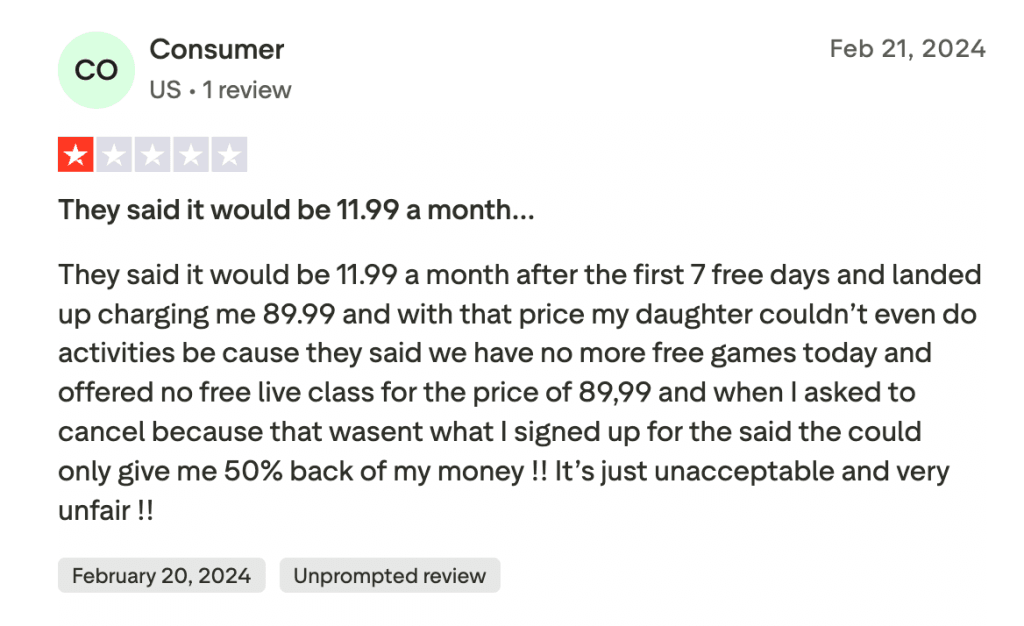Click the first red filled star
This screenshot has width=1024, height=626.
click(x=75, y=155)
